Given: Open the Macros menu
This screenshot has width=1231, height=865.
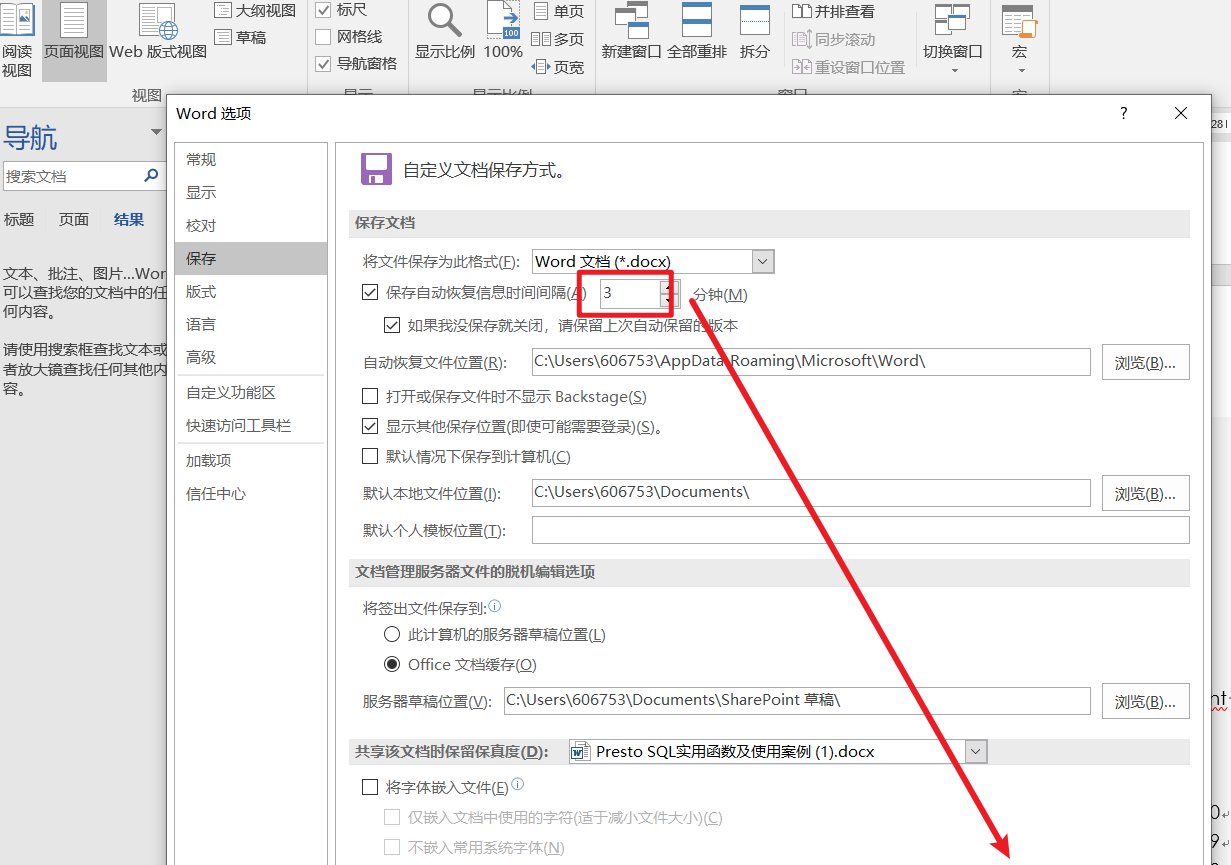Looking at the screenshot, I should click(x=1019, y=40).
